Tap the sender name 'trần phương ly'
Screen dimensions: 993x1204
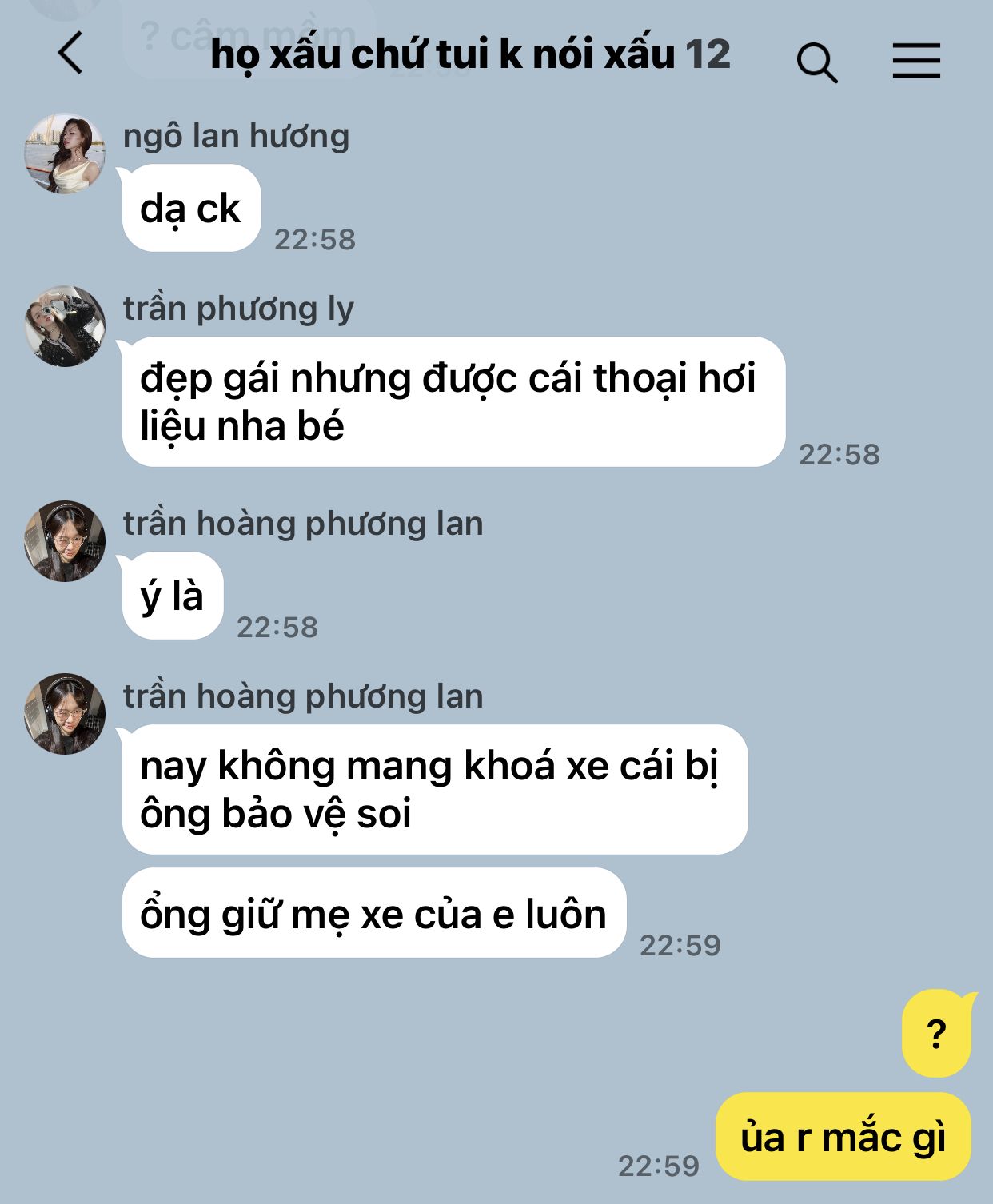tap(238, 309)
